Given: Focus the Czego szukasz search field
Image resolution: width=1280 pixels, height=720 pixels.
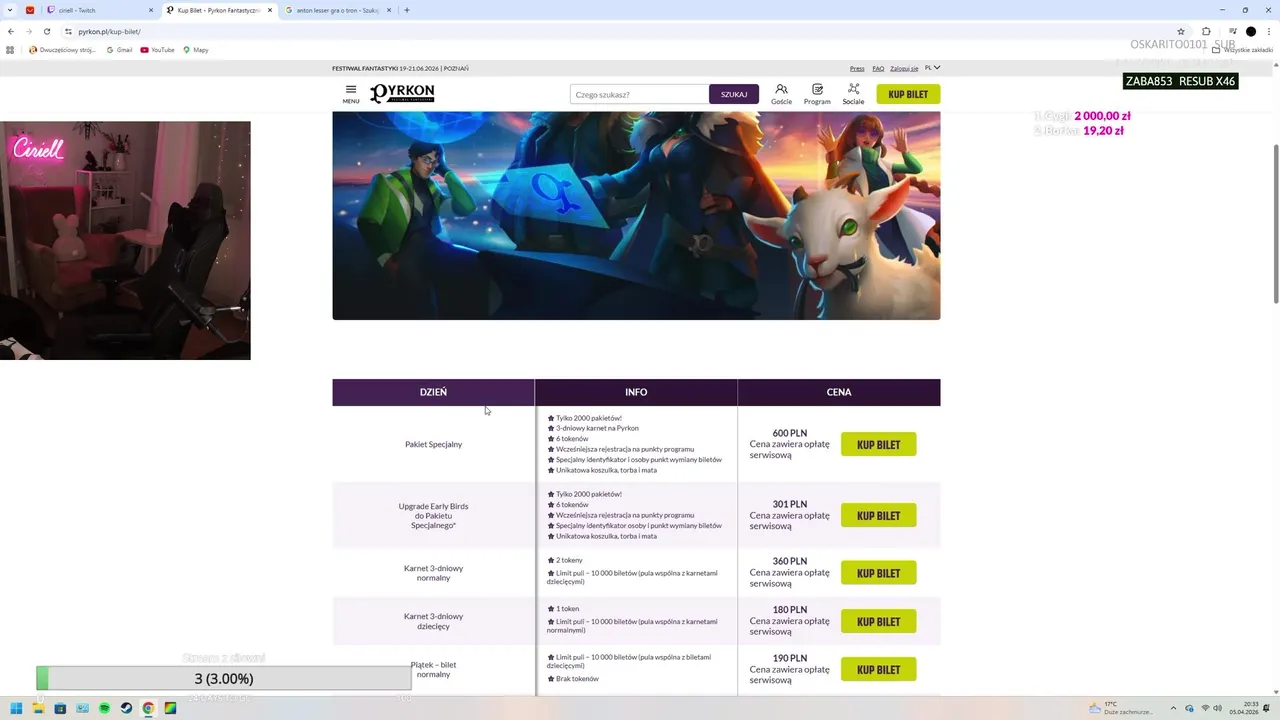Looking at the screenshot, I should coord(639,94).
